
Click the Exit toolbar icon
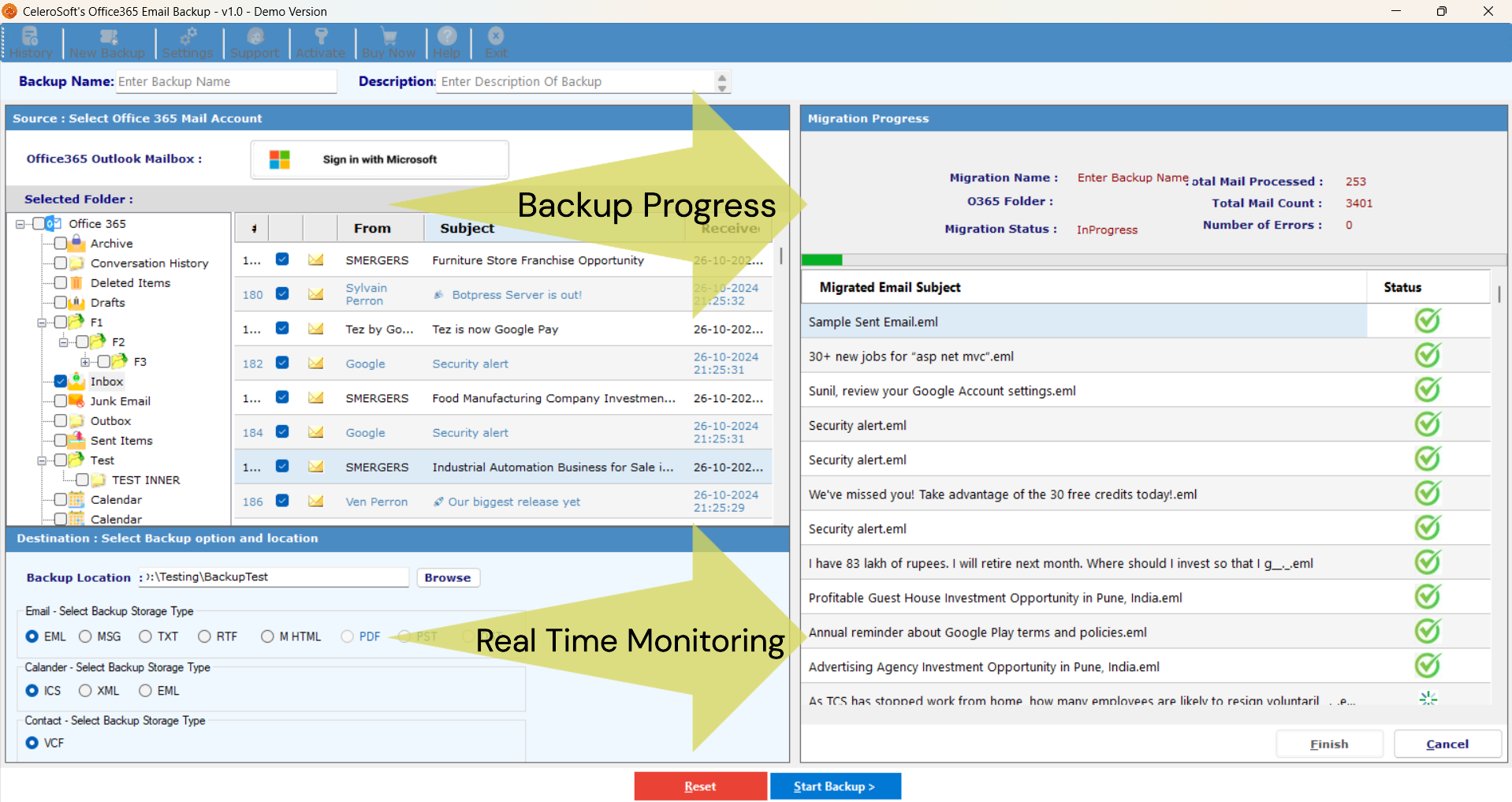(495, 43)
